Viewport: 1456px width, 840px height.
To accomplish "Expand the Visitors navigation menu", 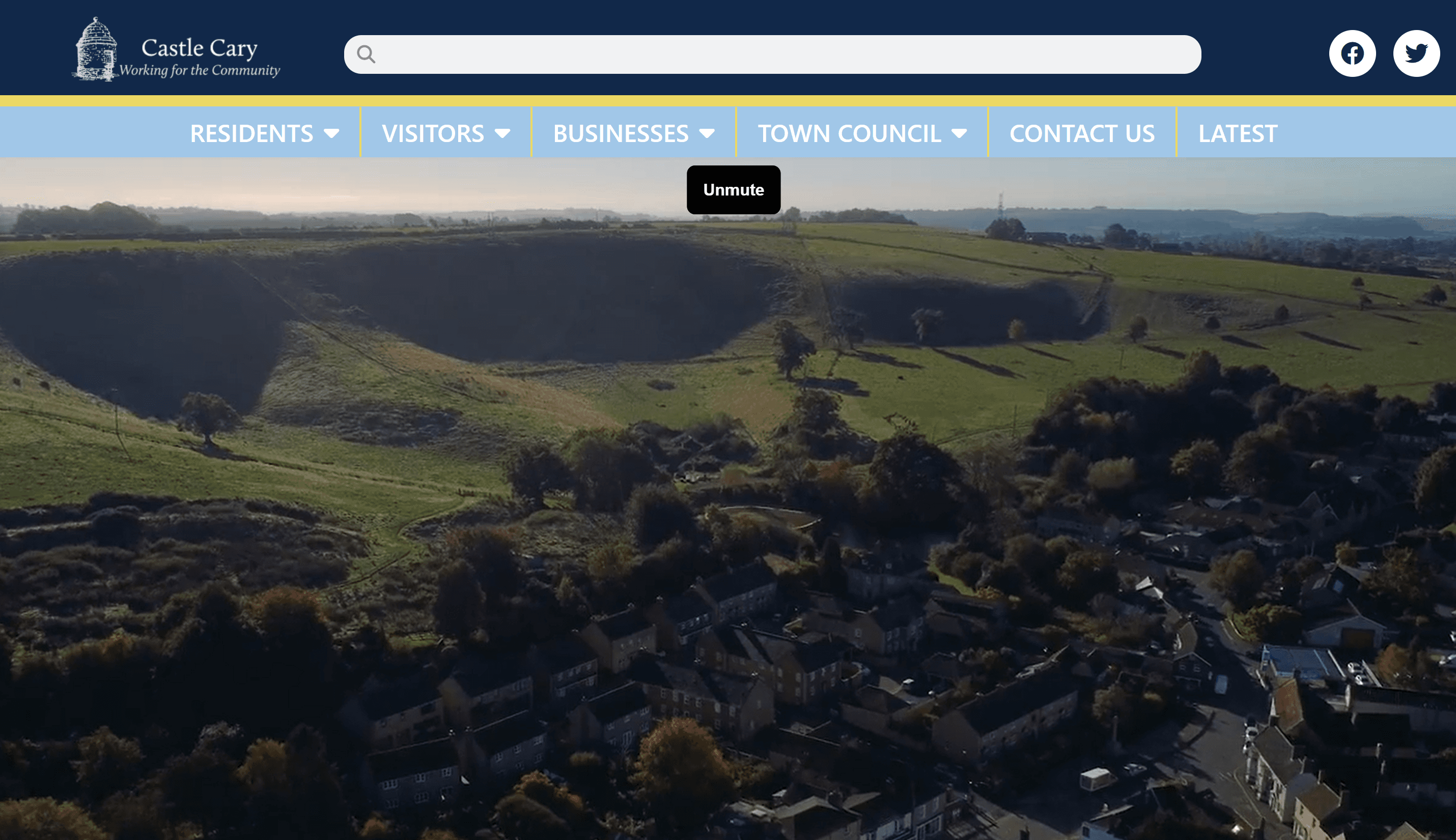I will point(433,133).
